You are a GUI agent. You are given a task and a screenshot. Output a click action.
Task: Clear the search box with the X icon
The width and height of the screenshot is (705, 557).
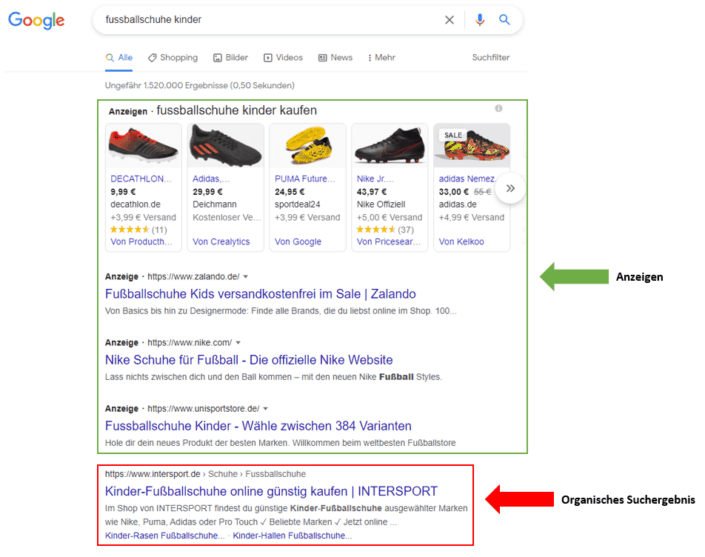[x=449, y=20]
